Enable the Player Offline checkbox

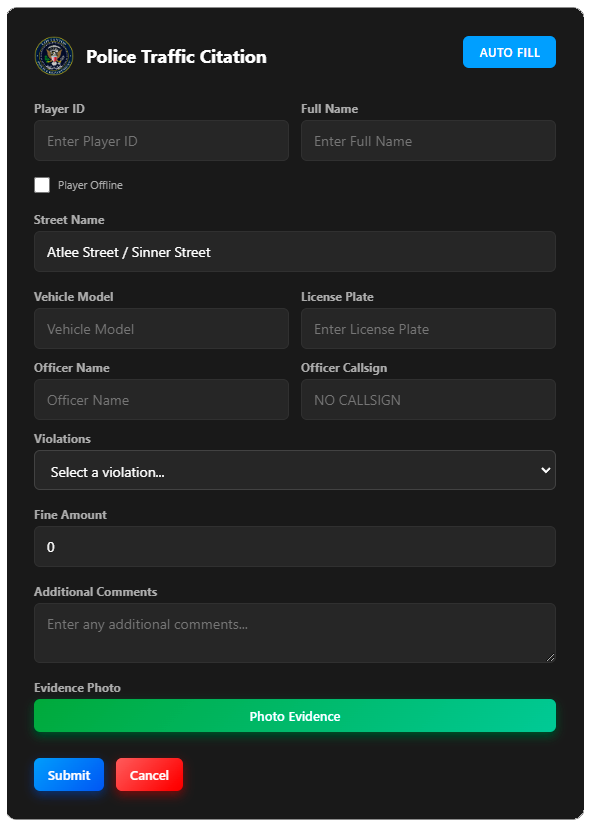tap(42, 185)
